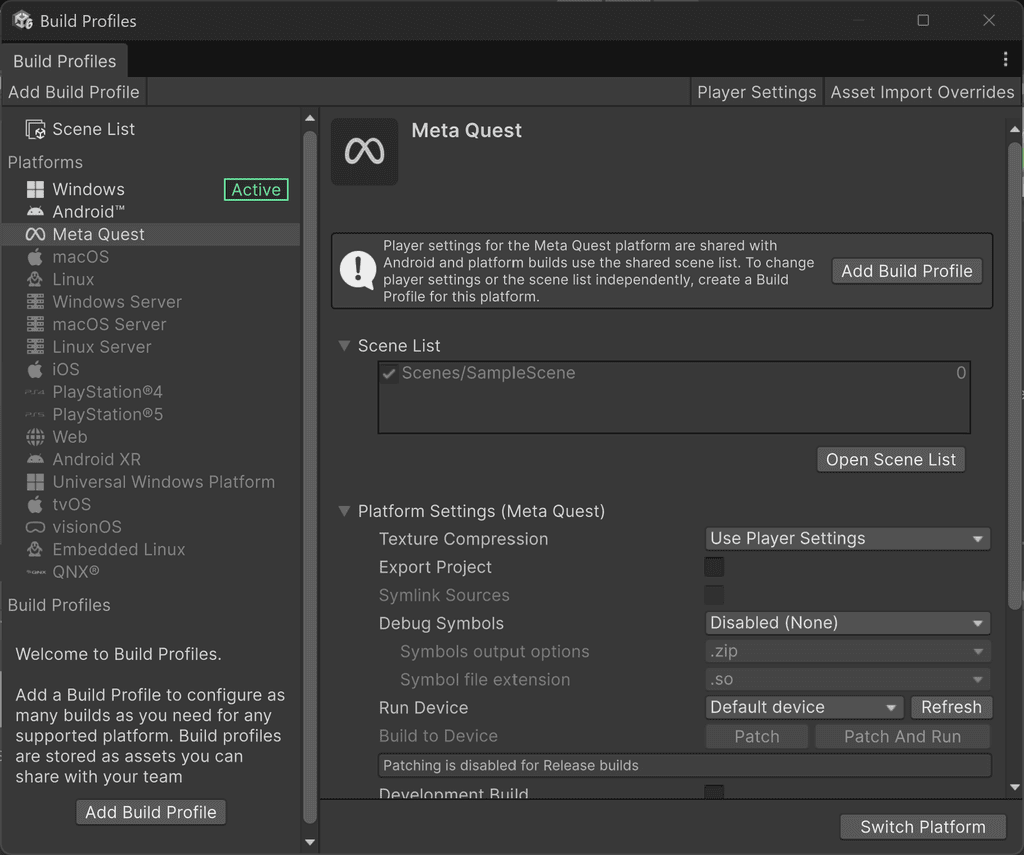
Task: Click the warning exclamation icon in info box
Action: point(358,270)
